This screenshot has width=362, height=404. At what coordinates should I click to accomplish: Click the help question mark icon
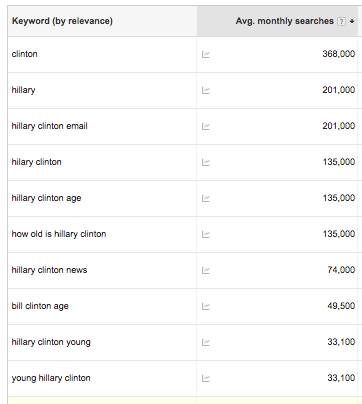341,22
